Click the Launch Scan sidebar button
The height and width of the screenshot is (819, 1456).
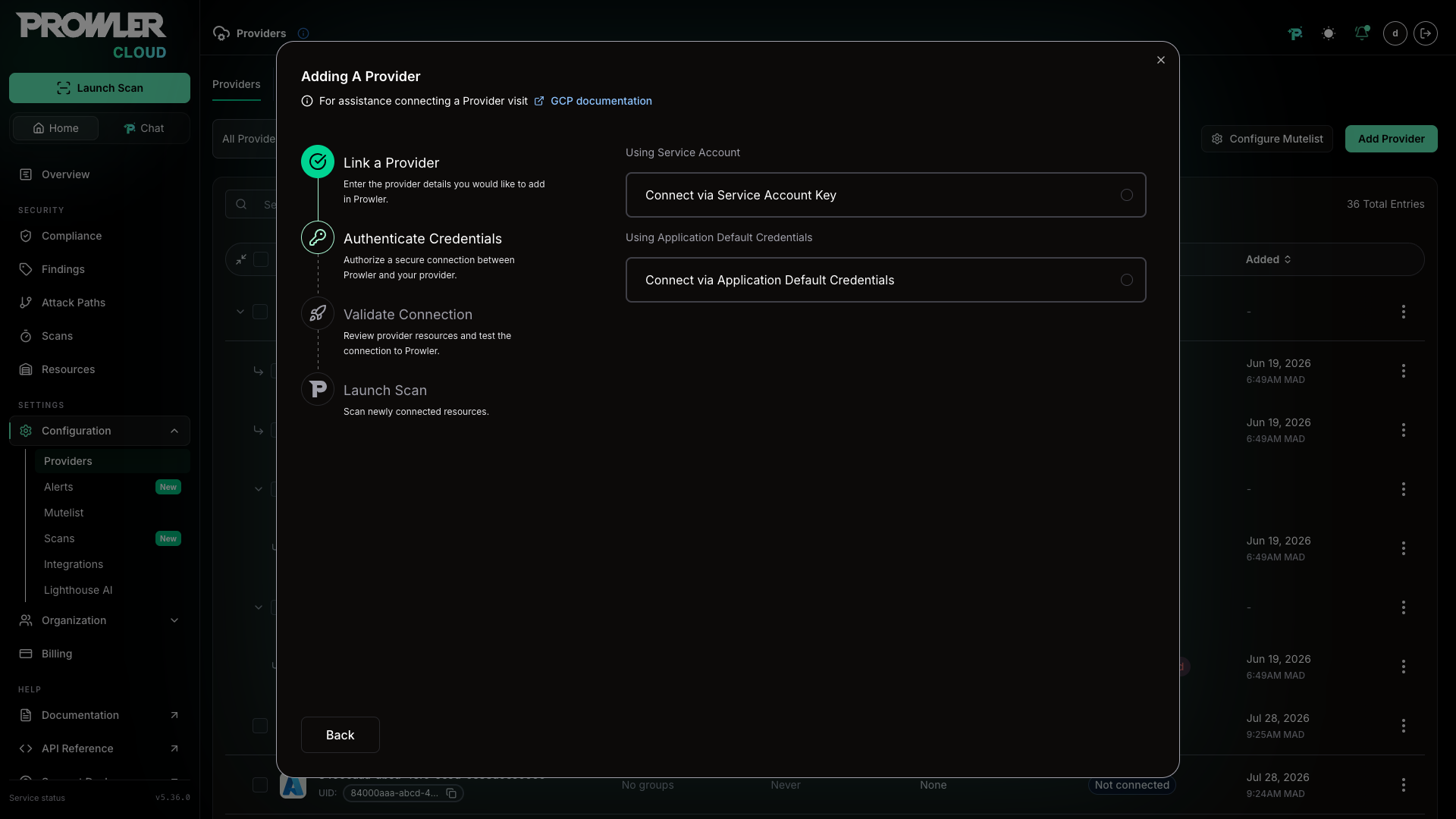(x=99, y=88)
